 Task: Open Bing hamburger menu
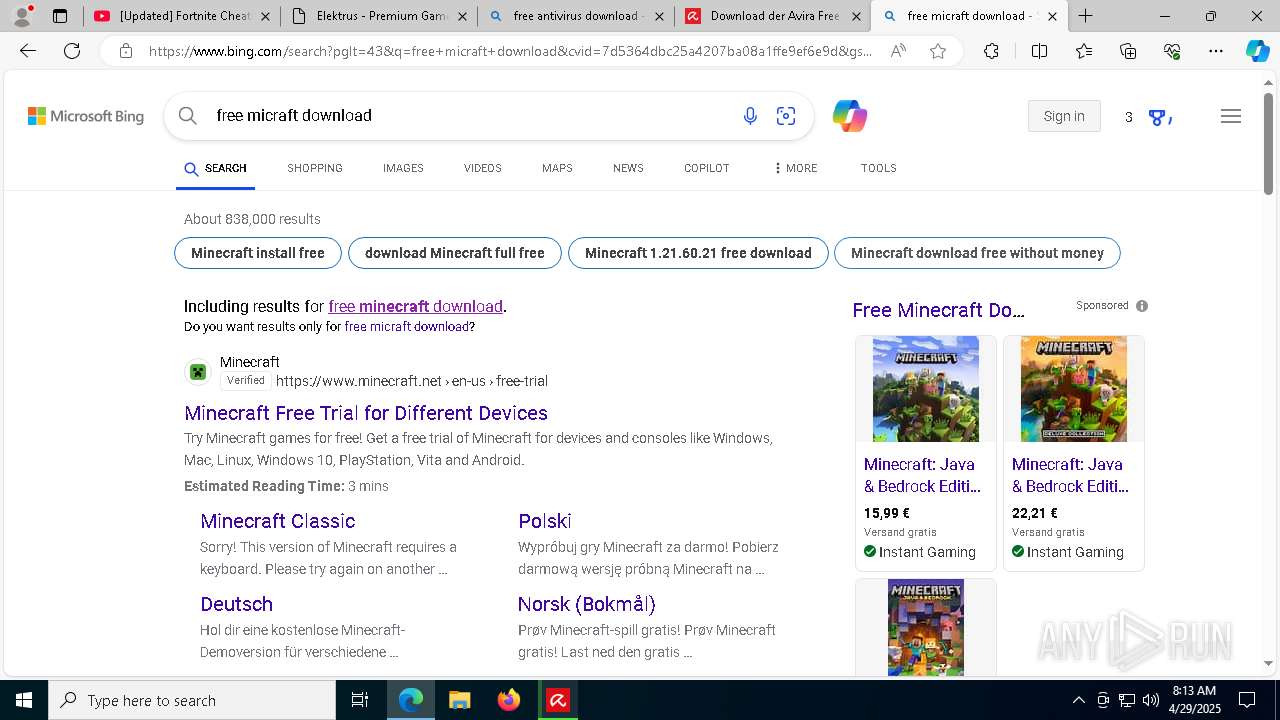click(x=1231, y=116)
